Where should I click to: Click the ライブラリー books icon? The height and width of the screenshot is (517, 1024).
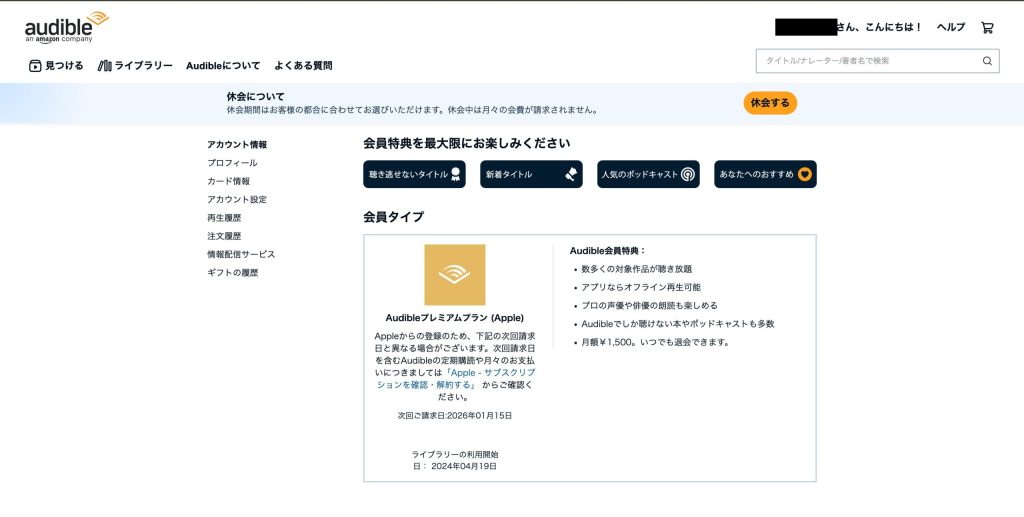point(104,65)
